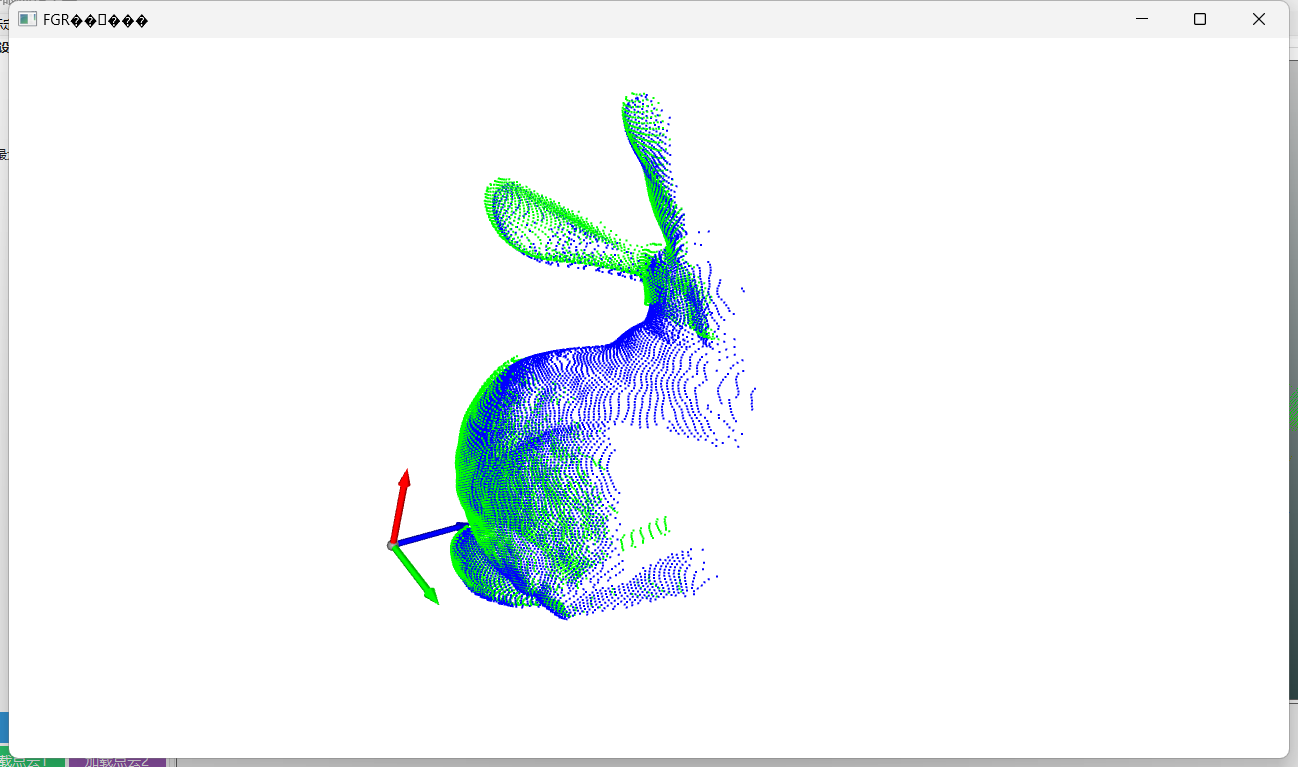Close the FGR viewer window
This screenshot has height=767, width=1298.
[x=1259, y=19]
